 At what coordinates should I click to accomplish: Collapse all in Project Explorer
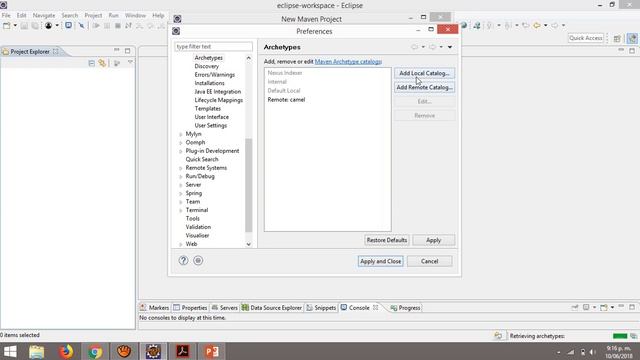coord(91,63)
